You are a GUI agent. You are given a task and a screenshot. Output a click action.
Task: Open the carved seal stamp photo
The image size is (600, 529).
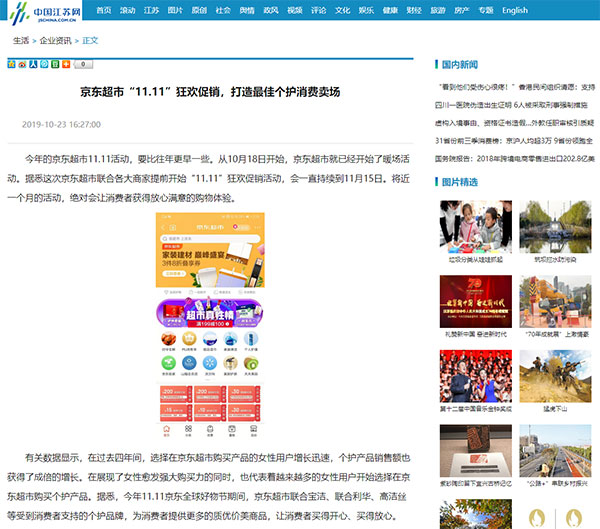[476, 451]
